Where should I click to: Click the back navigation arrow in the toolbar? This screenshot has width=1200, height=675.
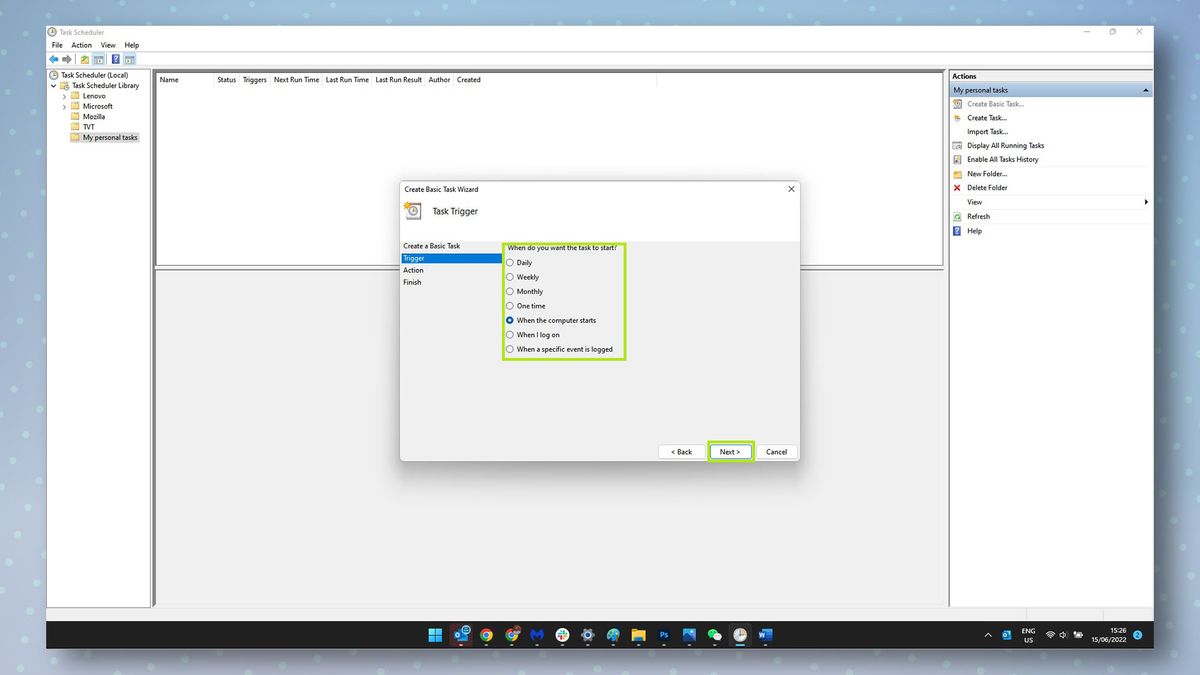53,59
